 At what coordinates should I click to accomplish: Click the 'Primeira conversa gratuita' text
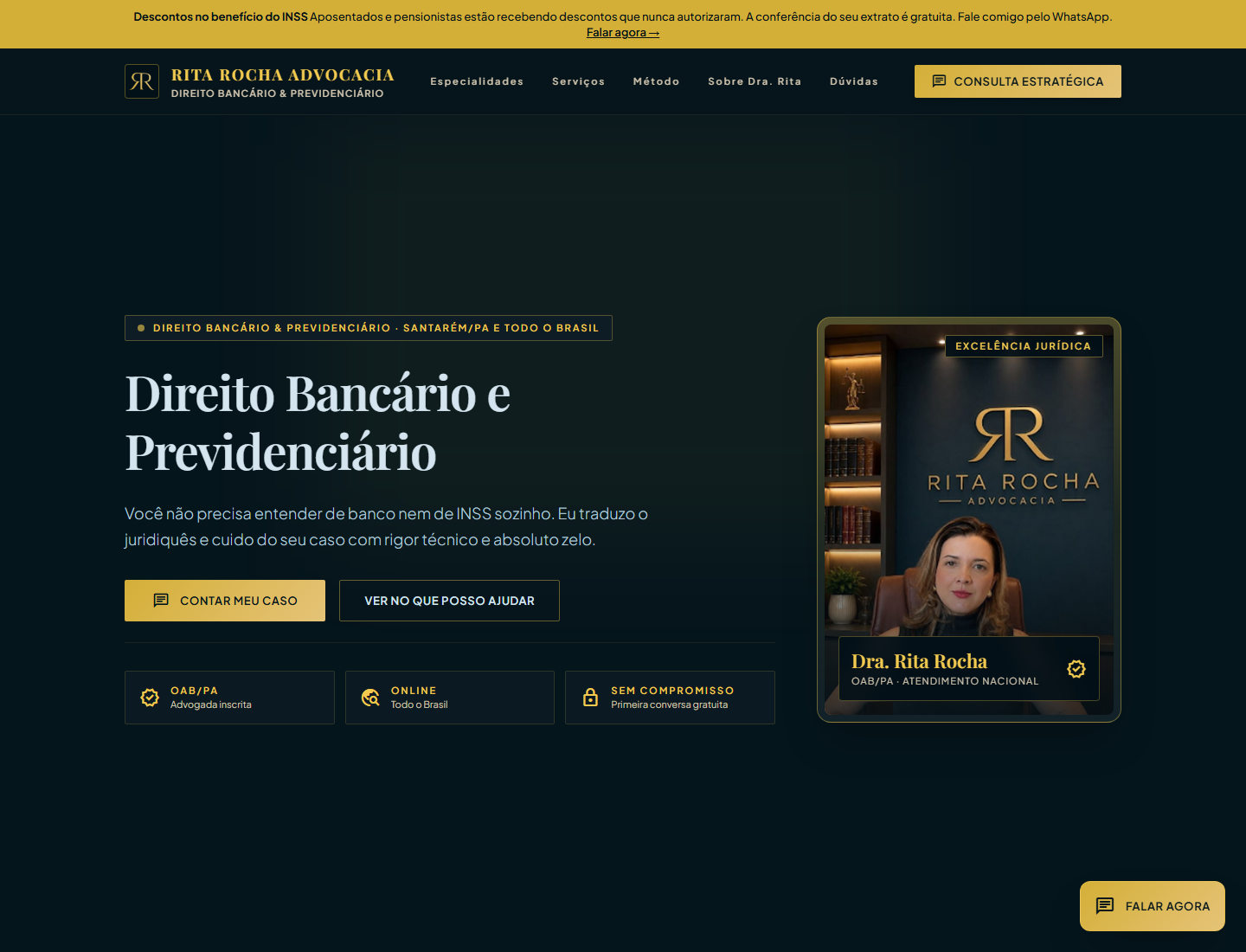click(670, 704)
